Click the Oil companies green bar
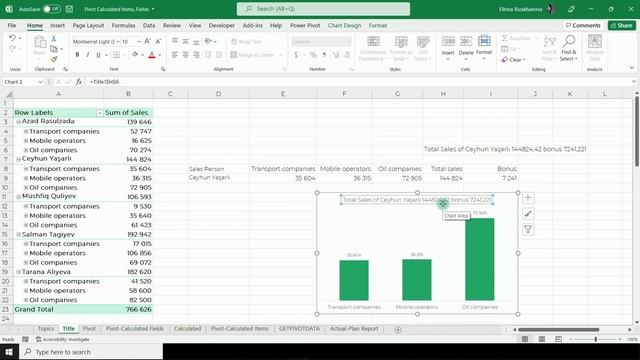 click(480, 259)
